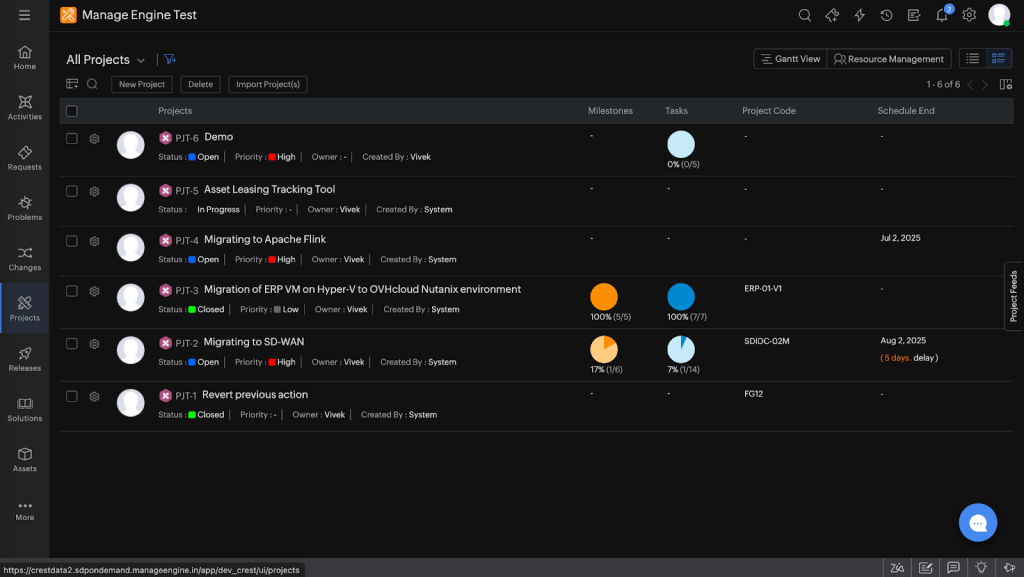The height and width of the screenshot is (577, 1024).
Task: Open the notifications bell icon
Action: tap(942, 15)
